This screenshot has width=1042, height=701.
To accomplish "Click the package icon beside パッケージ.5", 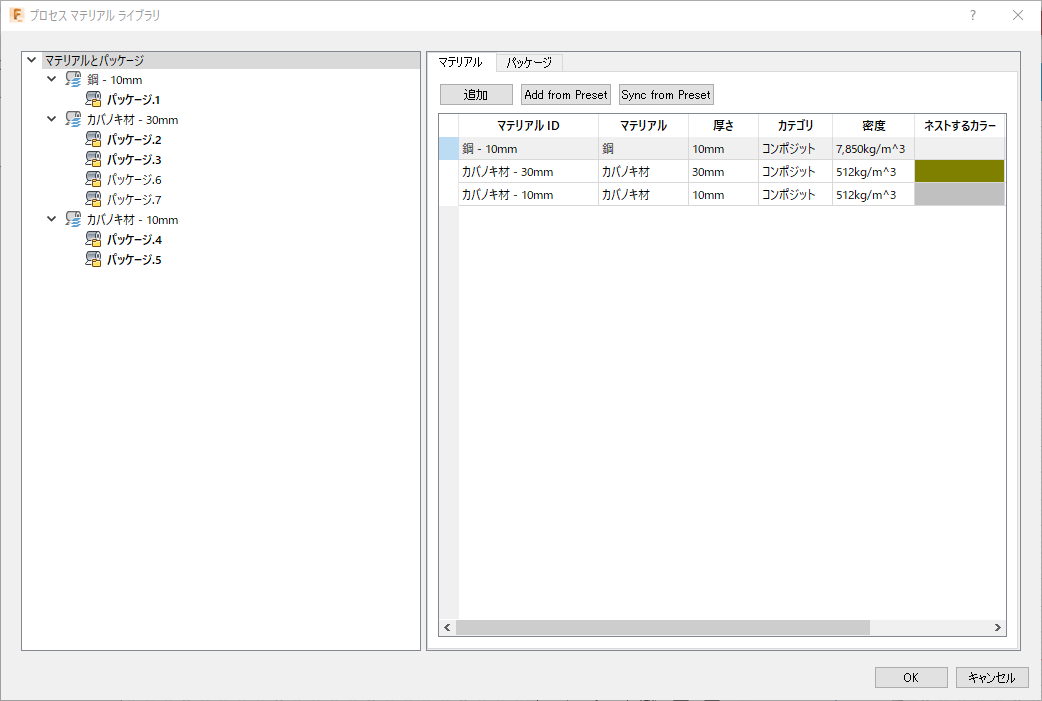I will pos(94,259).
